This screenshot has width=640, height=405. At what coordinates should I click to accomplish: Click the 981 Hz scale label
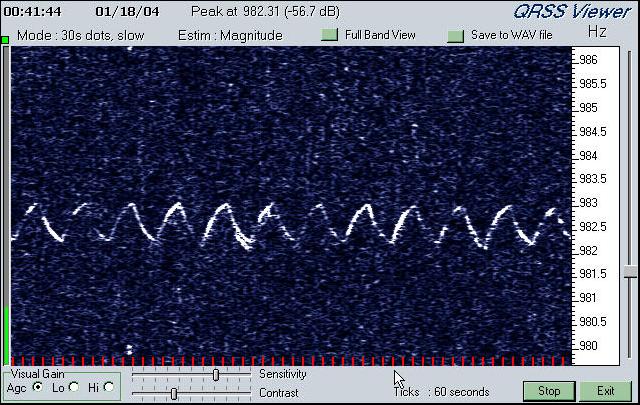pos(588,298)
